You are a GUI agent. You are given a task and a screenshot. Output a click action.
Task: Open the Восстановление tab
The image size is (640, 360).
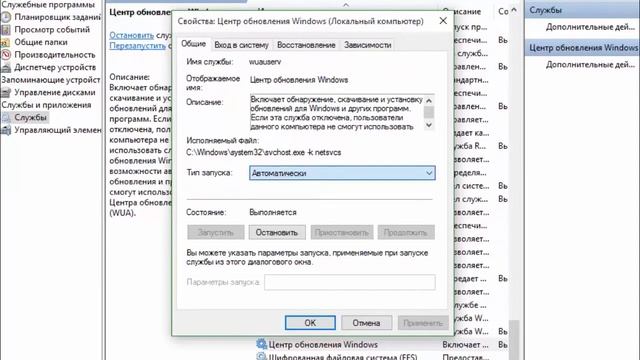(x=306, y=45)
